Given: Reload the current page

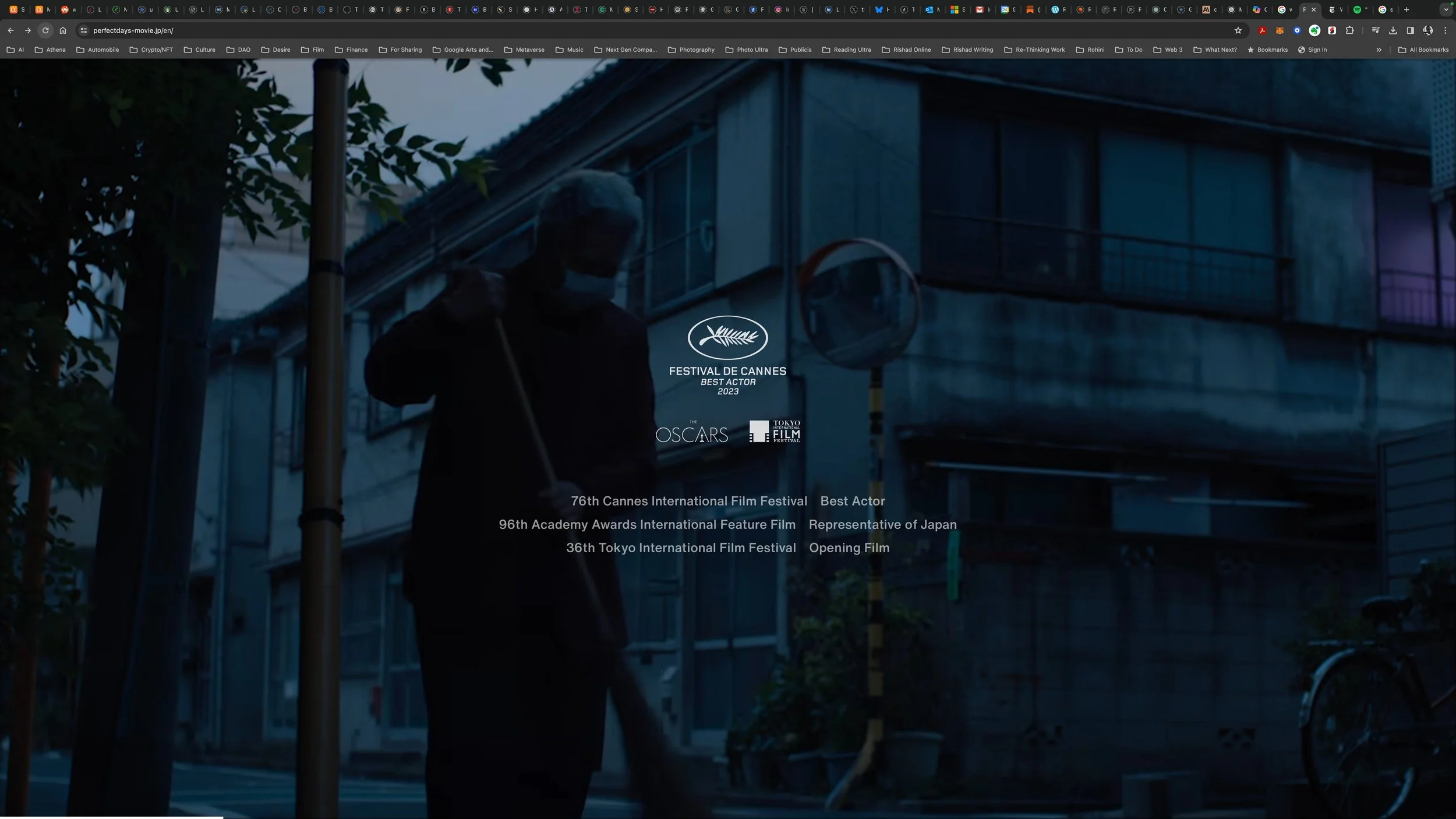Looking at the screenshot, I should tap(45, 30).
